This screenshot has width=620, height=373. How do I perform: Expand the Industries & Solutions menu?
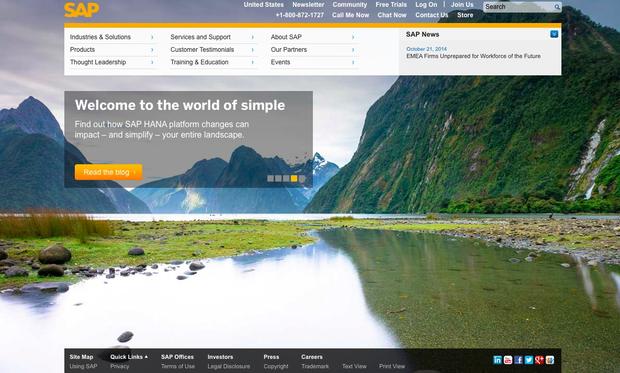tap(112, 37)
